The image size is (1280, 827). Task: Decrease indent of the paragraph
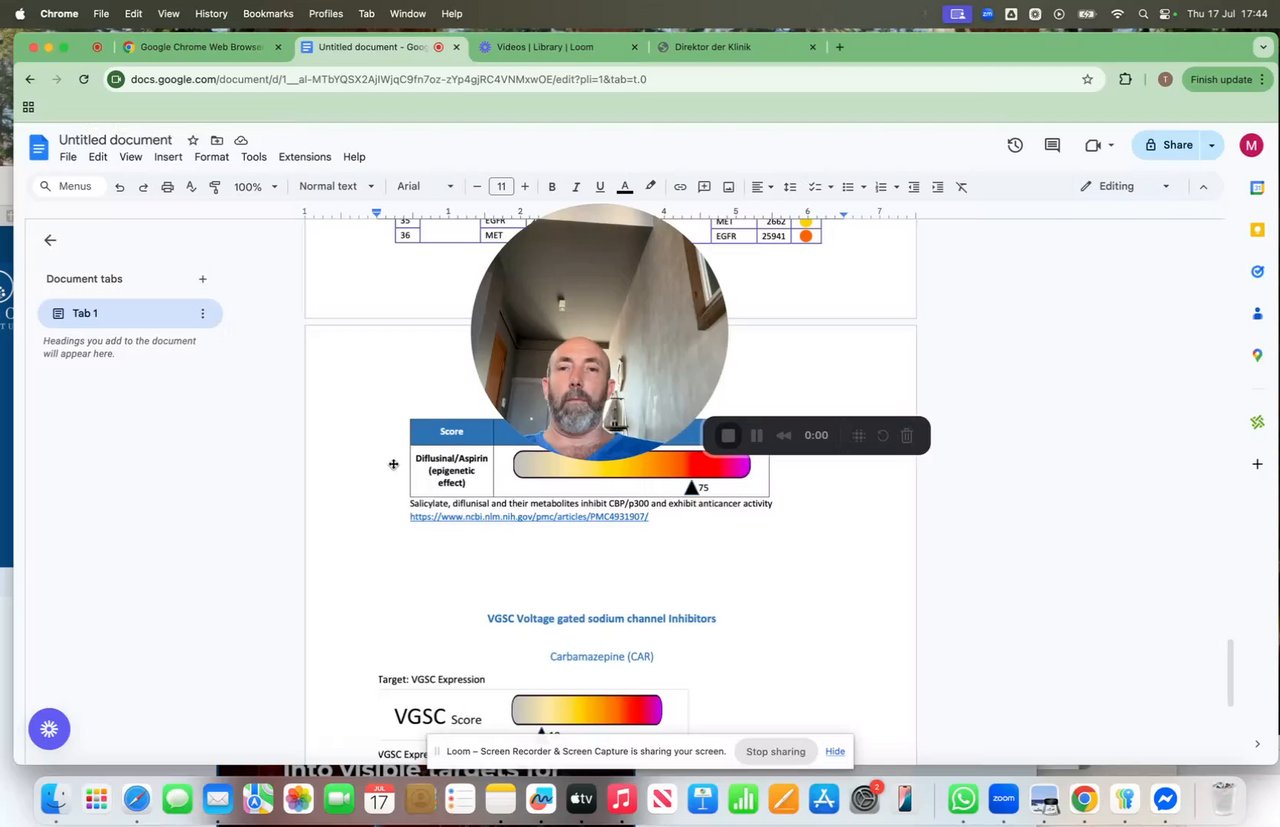(914, 187)
